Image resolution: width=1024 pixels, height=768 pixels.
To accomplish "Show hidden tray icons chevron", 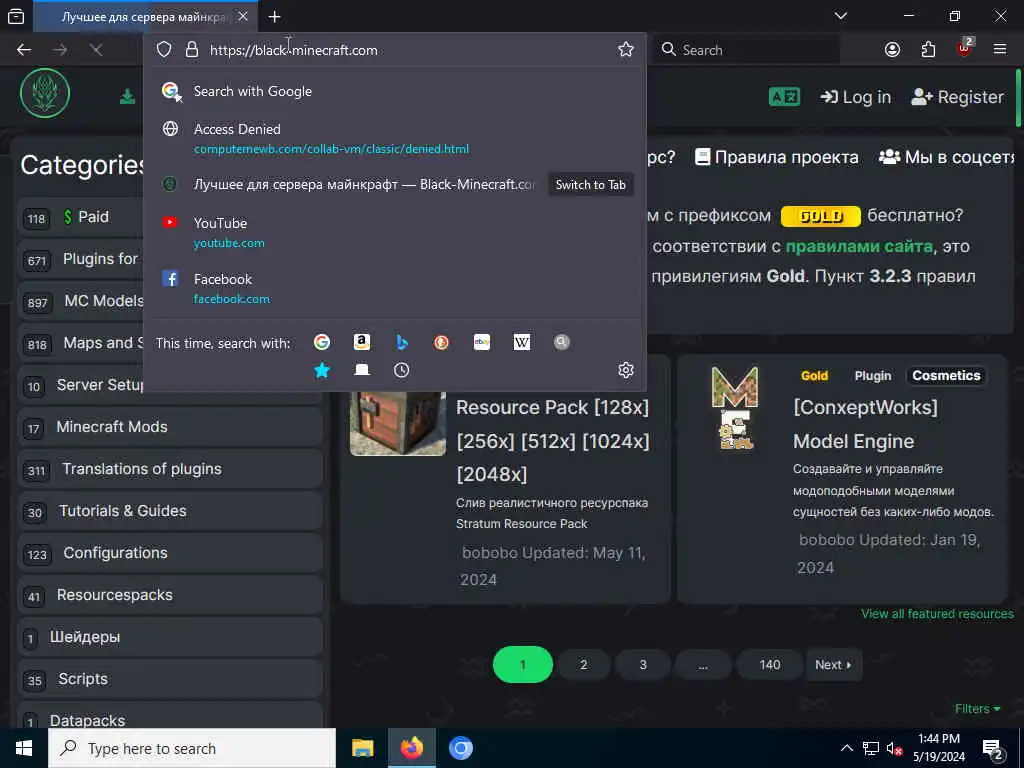I will pos(846,748).
